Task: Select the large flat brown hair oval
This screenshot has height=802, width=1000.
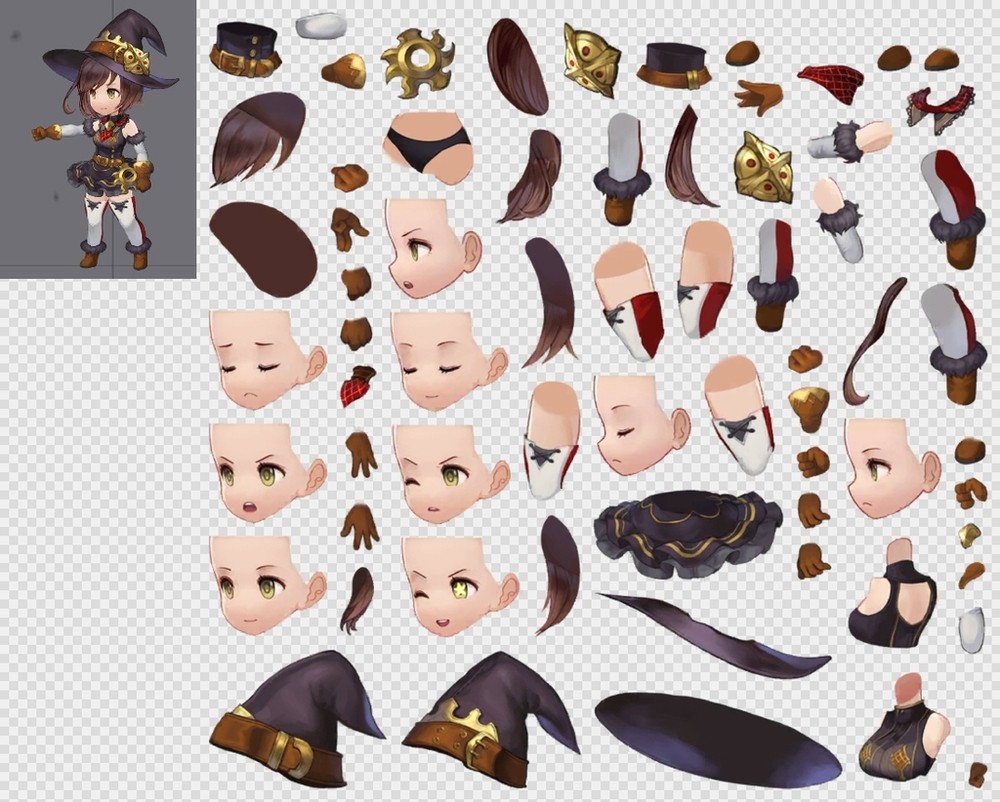Action: [262, 247]
